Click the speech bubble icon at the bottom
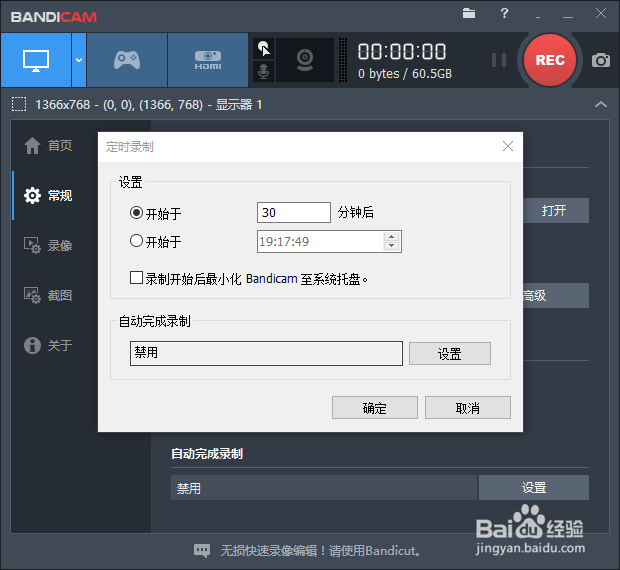This screenshot has width=620, height=570. [x=202, y=550]
